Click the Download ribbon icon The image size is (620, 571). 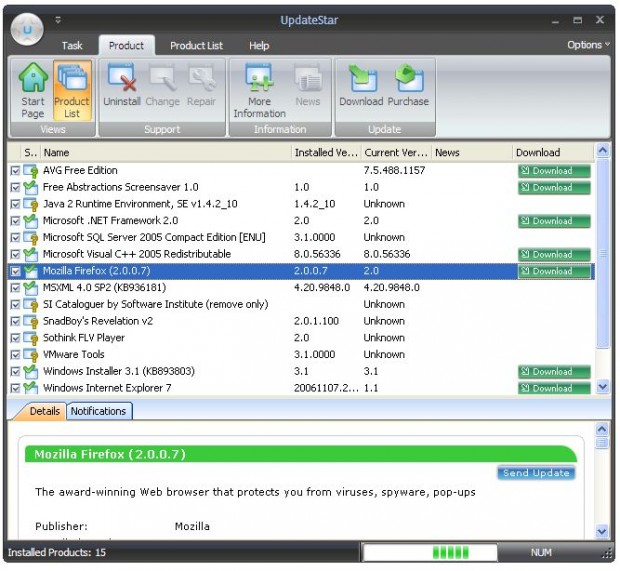361,85
